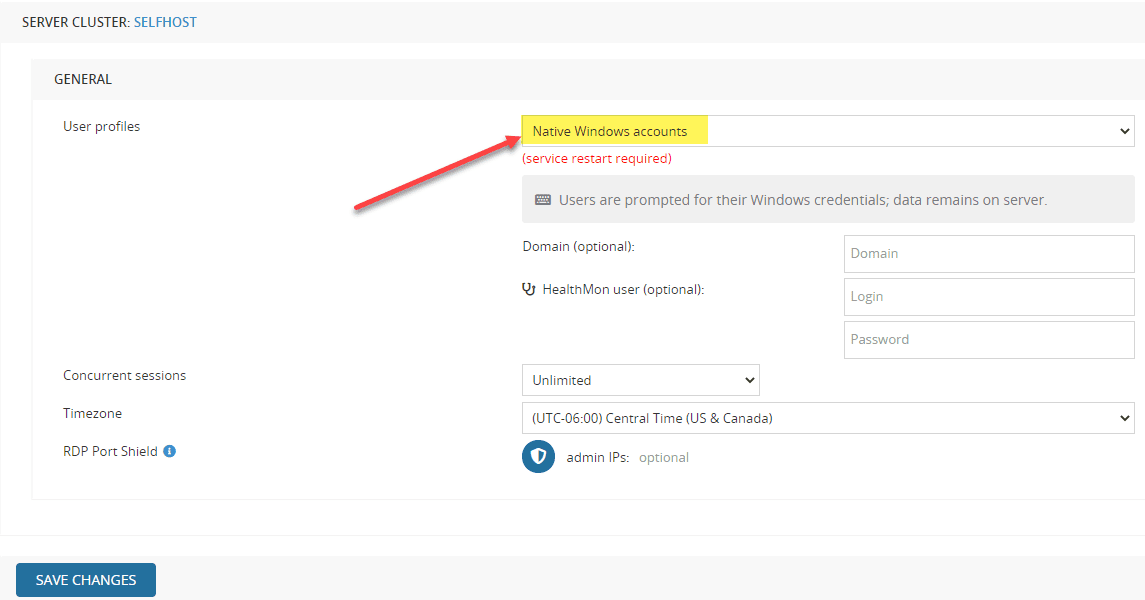Click the Timezone dropdown chevron arrow
Screen dimensions: 1145x600
tap(1124, 417)
